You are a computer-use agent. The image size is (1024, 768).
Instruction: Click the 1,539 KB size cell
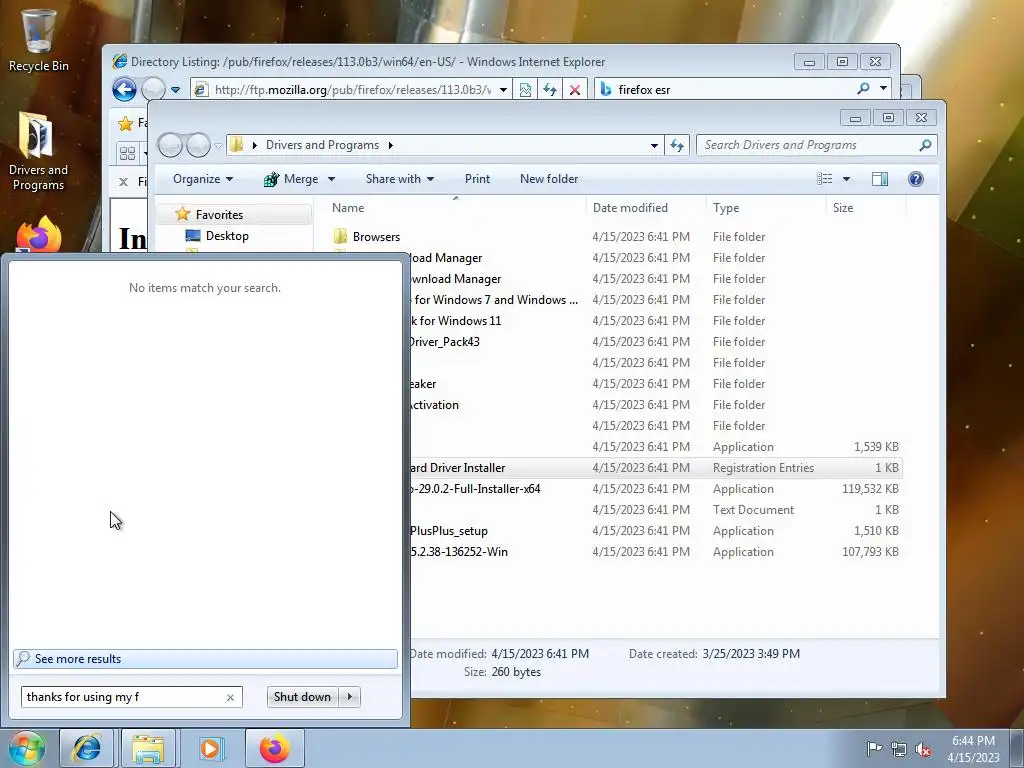click(x=876, y=447)
